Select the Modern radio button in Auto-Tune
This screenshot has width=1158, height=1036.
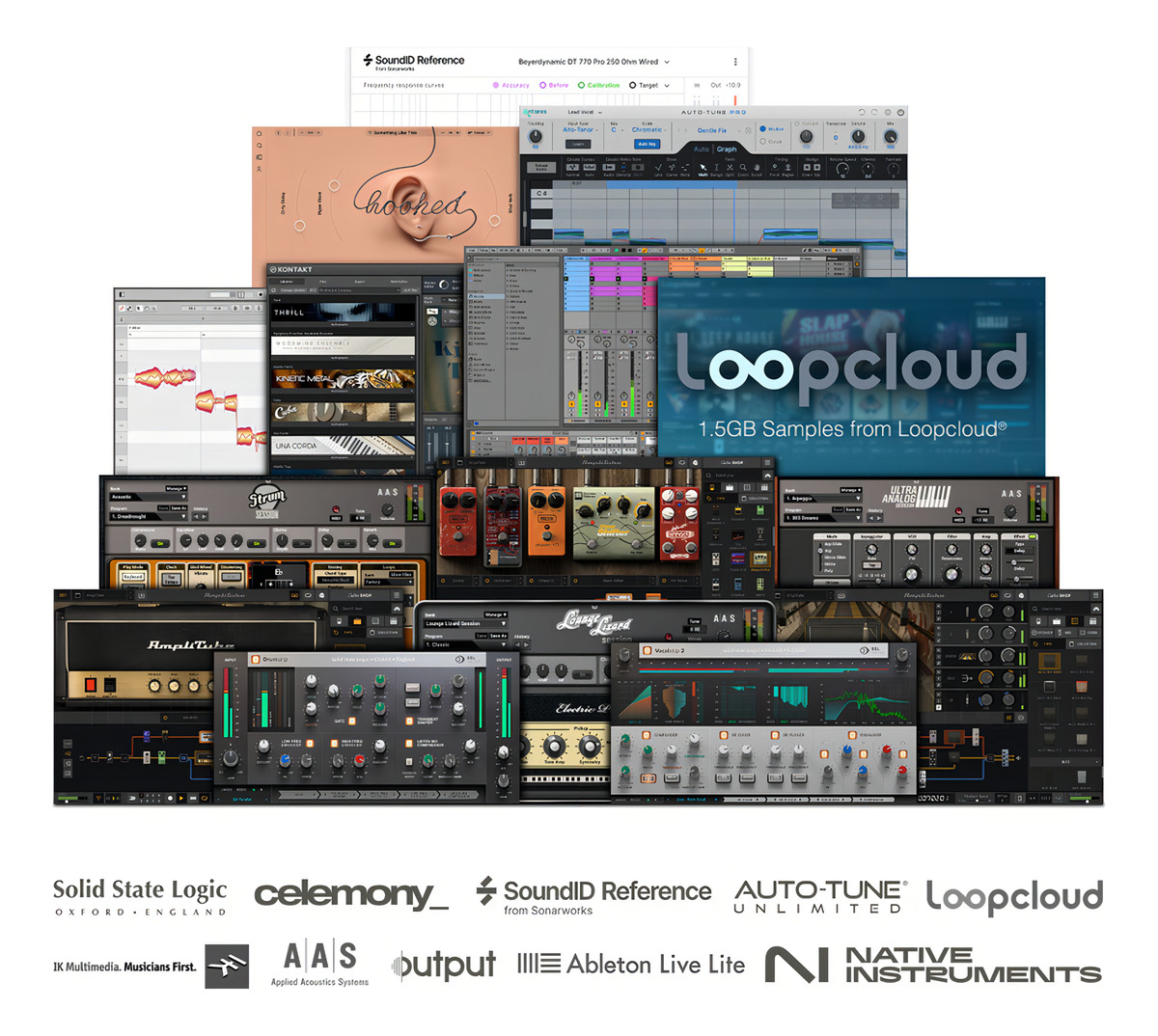click(x=762, y=128)
